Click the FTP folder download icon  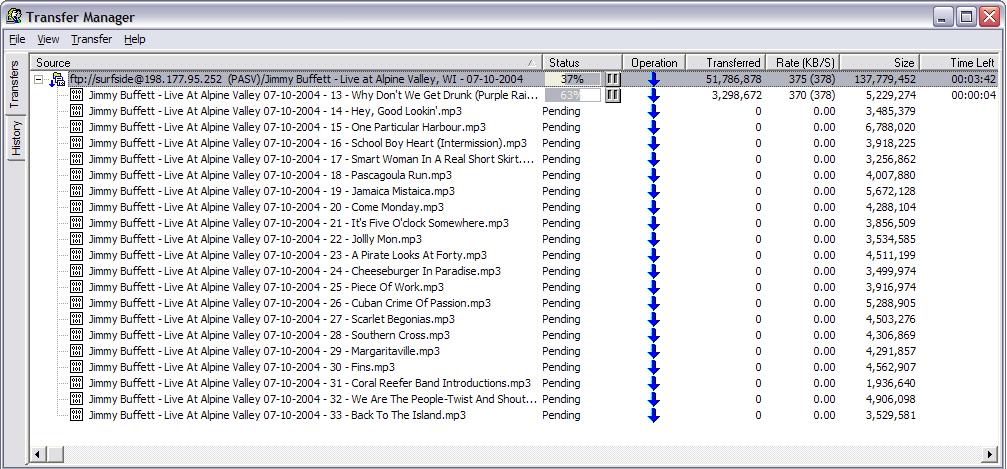(57, 80)
